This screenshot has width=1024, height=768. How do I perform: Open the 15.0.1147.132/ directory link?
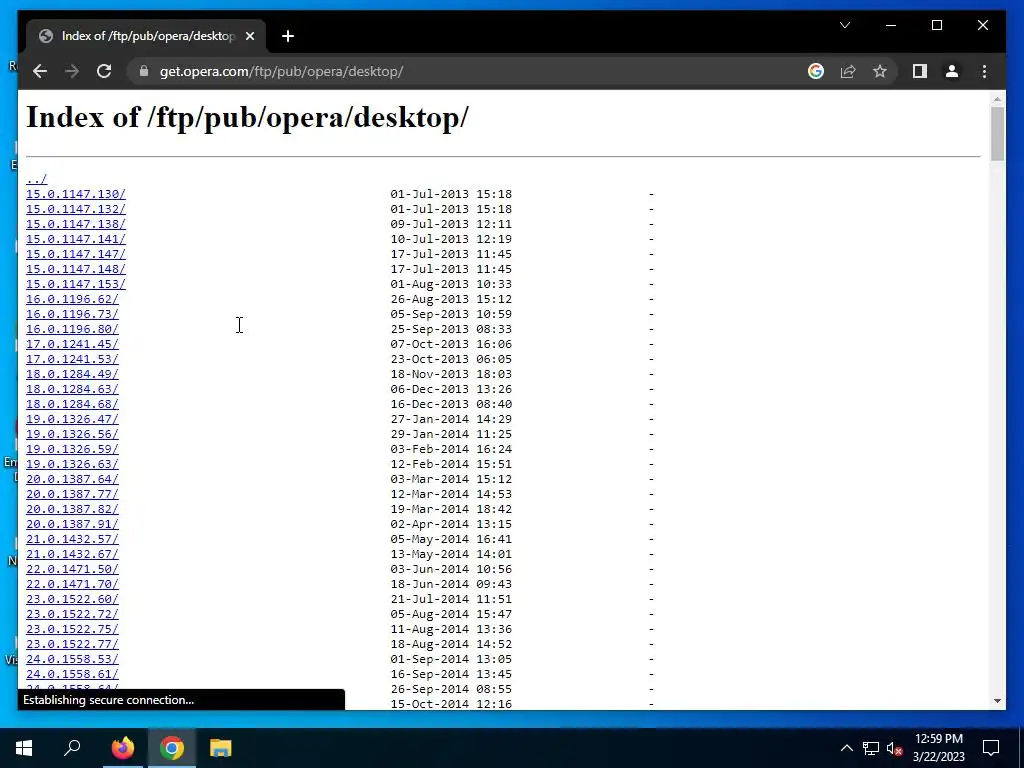(x=76, y=209)
